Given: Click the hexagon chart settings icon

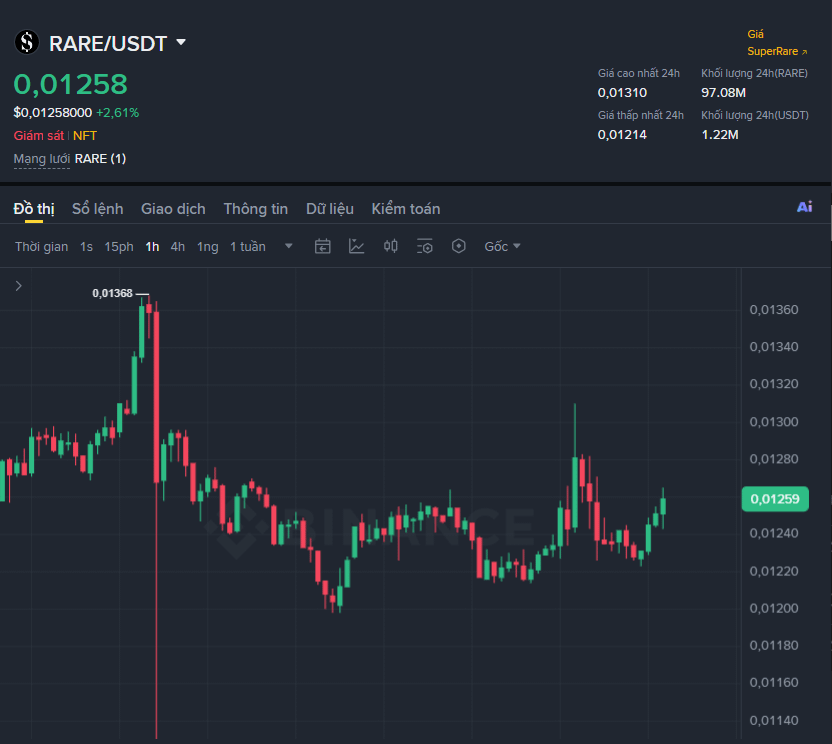Looking at the screenshot, I should click(458, 246).
